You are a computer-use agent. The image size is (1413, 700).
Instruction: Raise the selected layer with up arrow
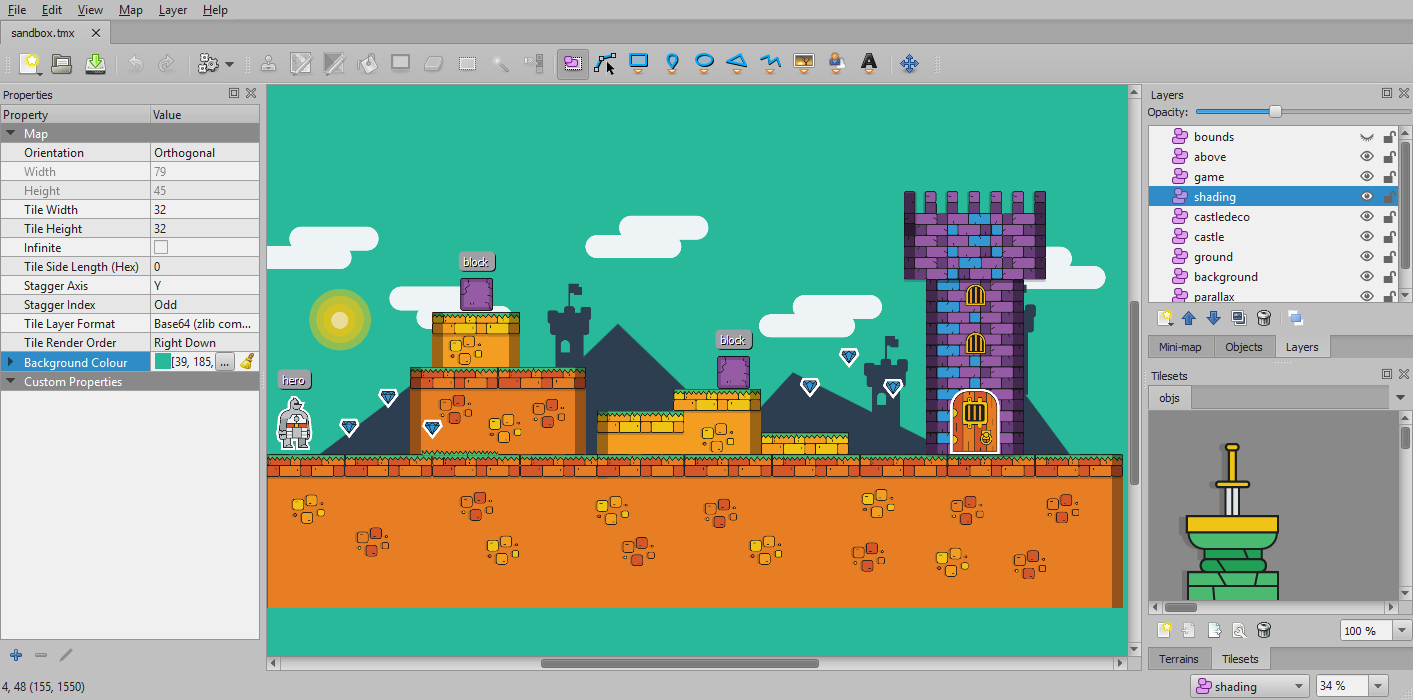1189,318
